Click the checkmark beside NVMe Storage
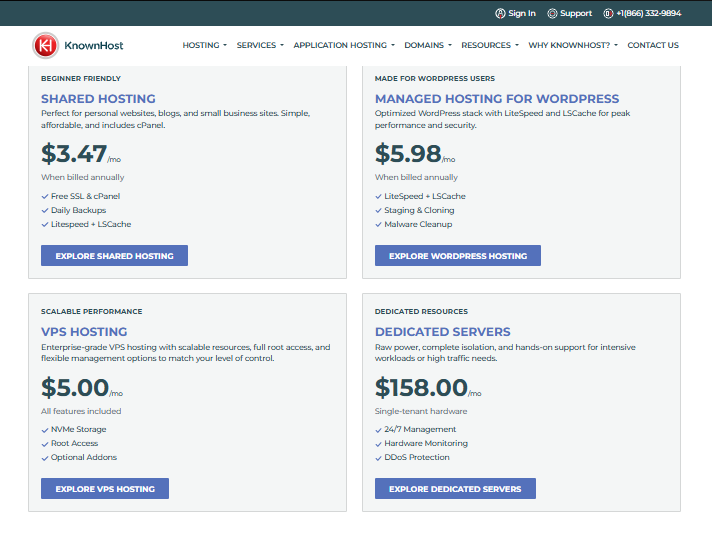The height and width of the screenshot is (536, 712). [44, 430]
